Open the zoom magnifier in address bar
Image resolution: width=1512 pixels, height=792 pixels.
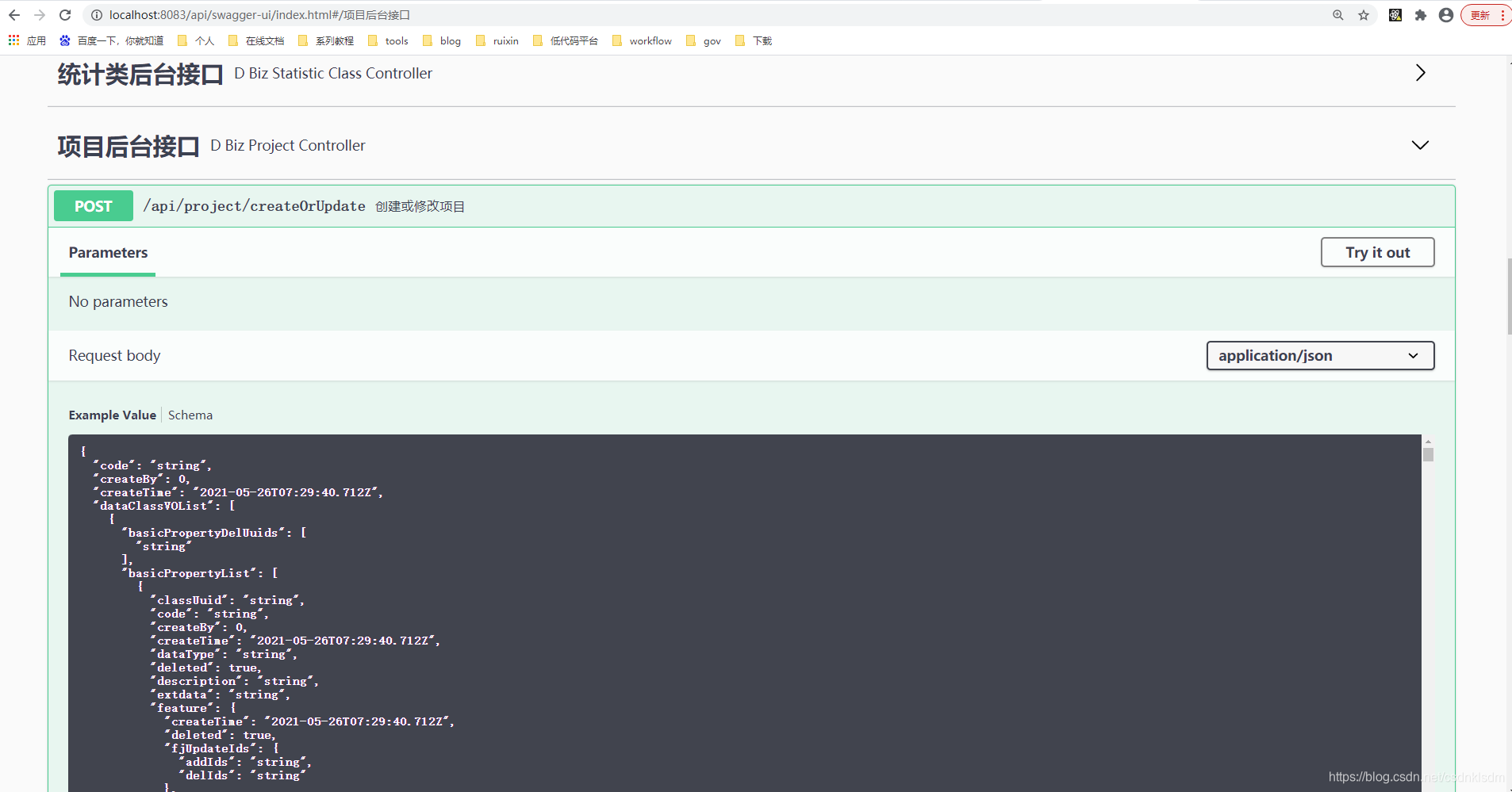[x=1338, y=15]
